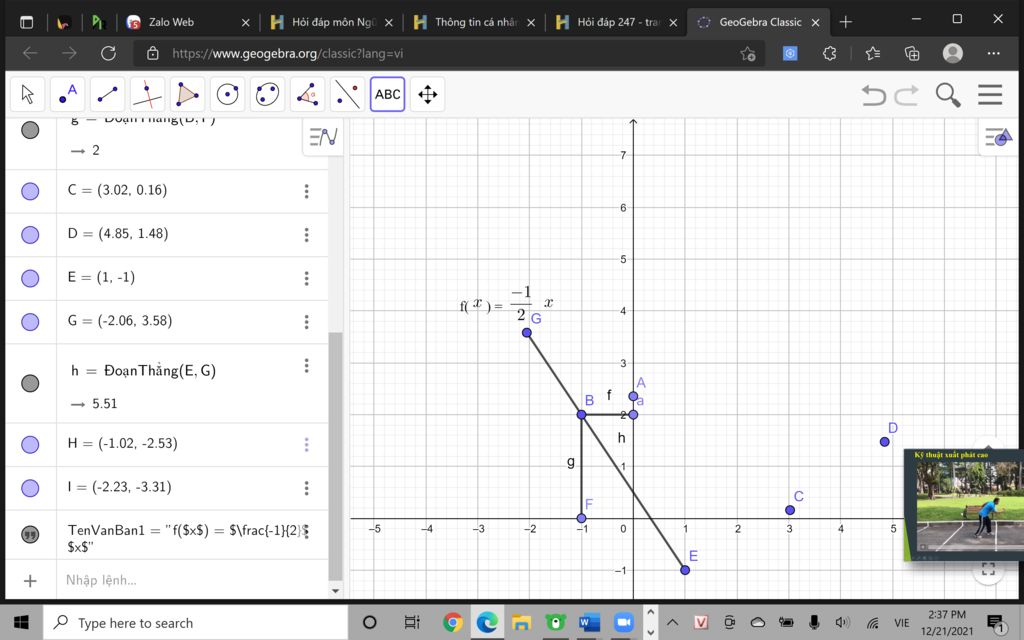This screenshot has width=1024, height=640.
Task: Select point E on the graph
Action: 685,570
